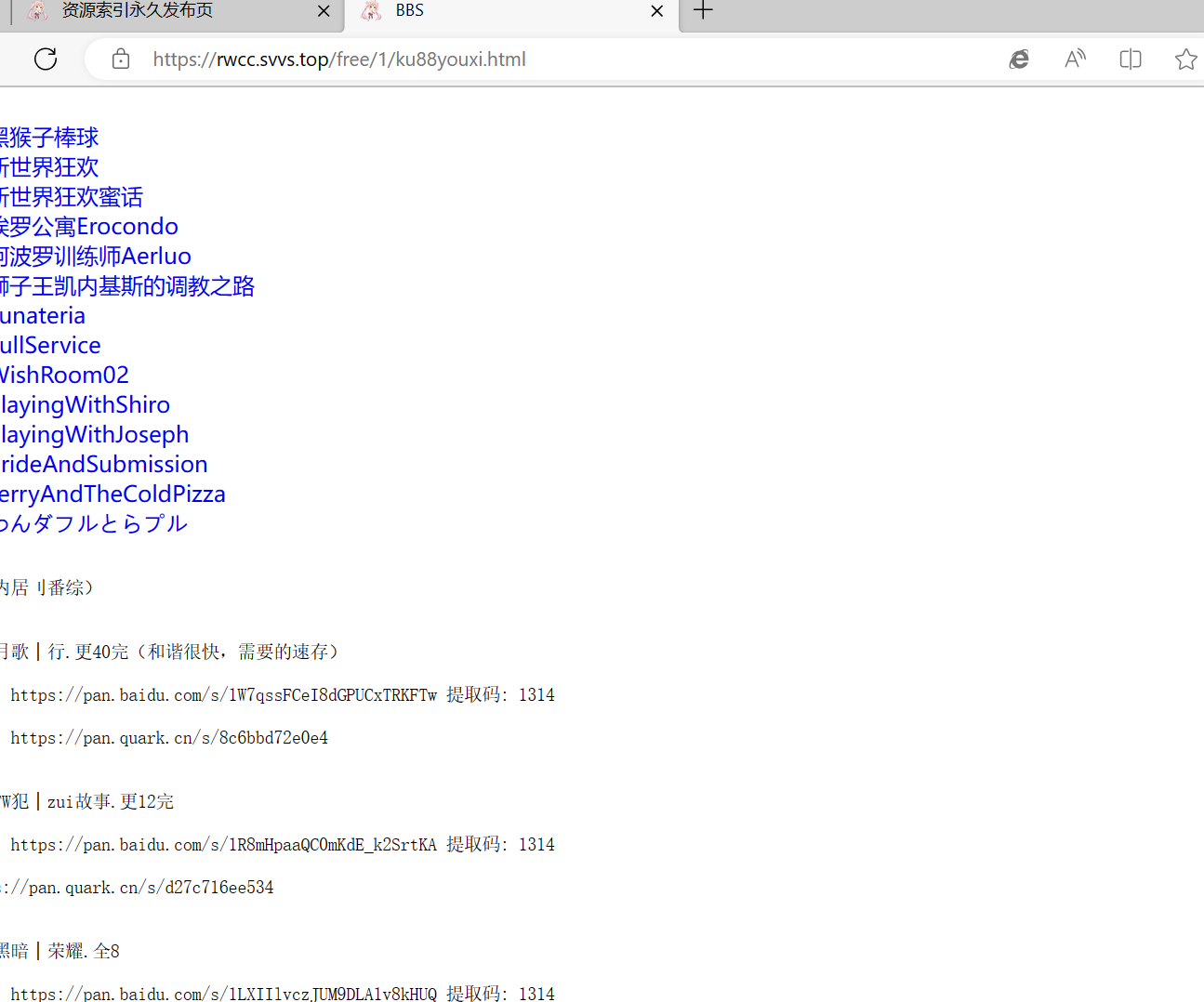Image resolution: width=1204 pixels, height=1002 pixels.
Task: Click the site lock icon in address bar
Action: (121, 59)
